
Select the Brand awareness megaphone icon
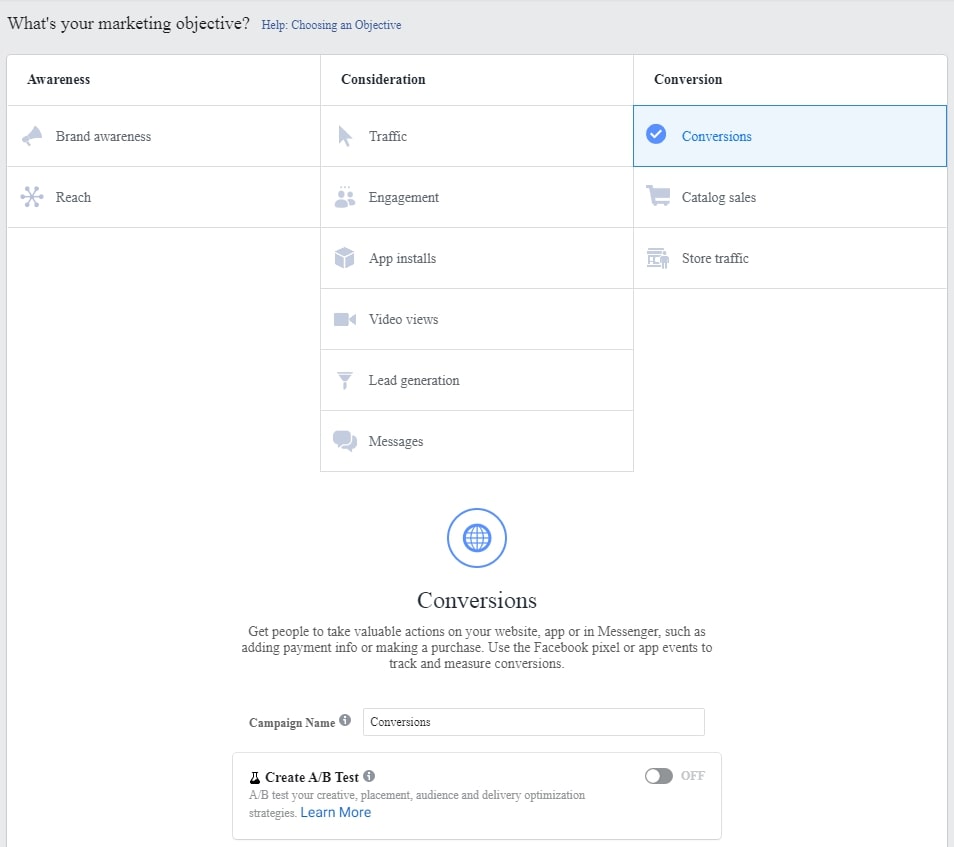(x=33, y=136)
